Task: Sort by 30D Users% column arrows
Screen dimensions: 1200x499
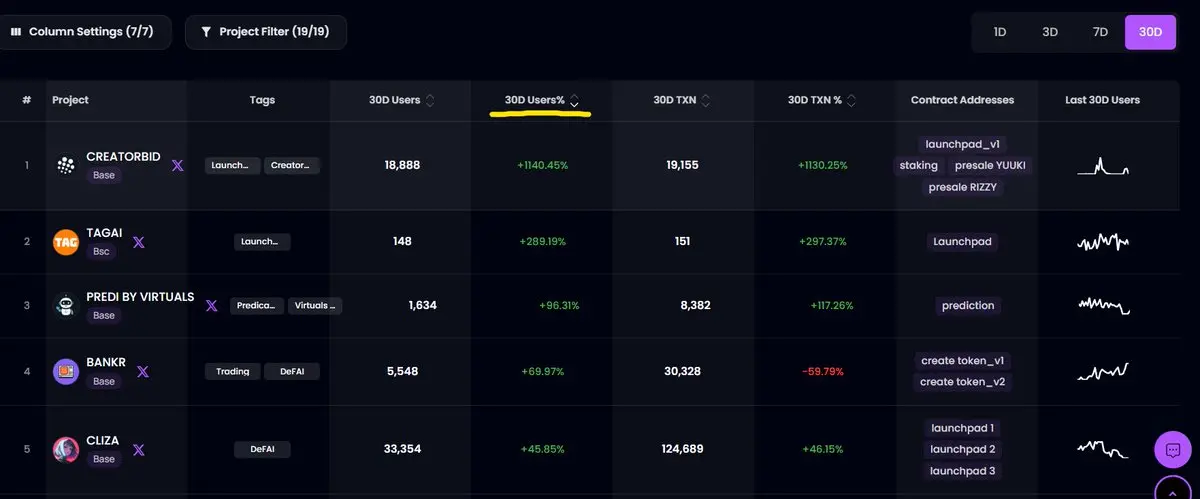Action: [574, 100]
